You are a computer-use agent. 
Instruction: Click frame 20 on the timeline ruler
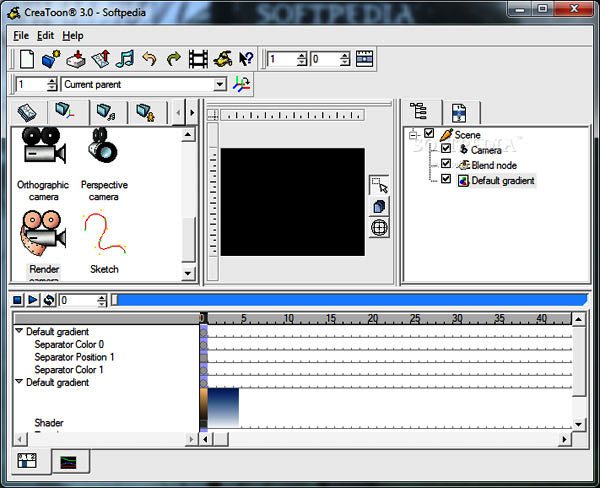(373, 318)
